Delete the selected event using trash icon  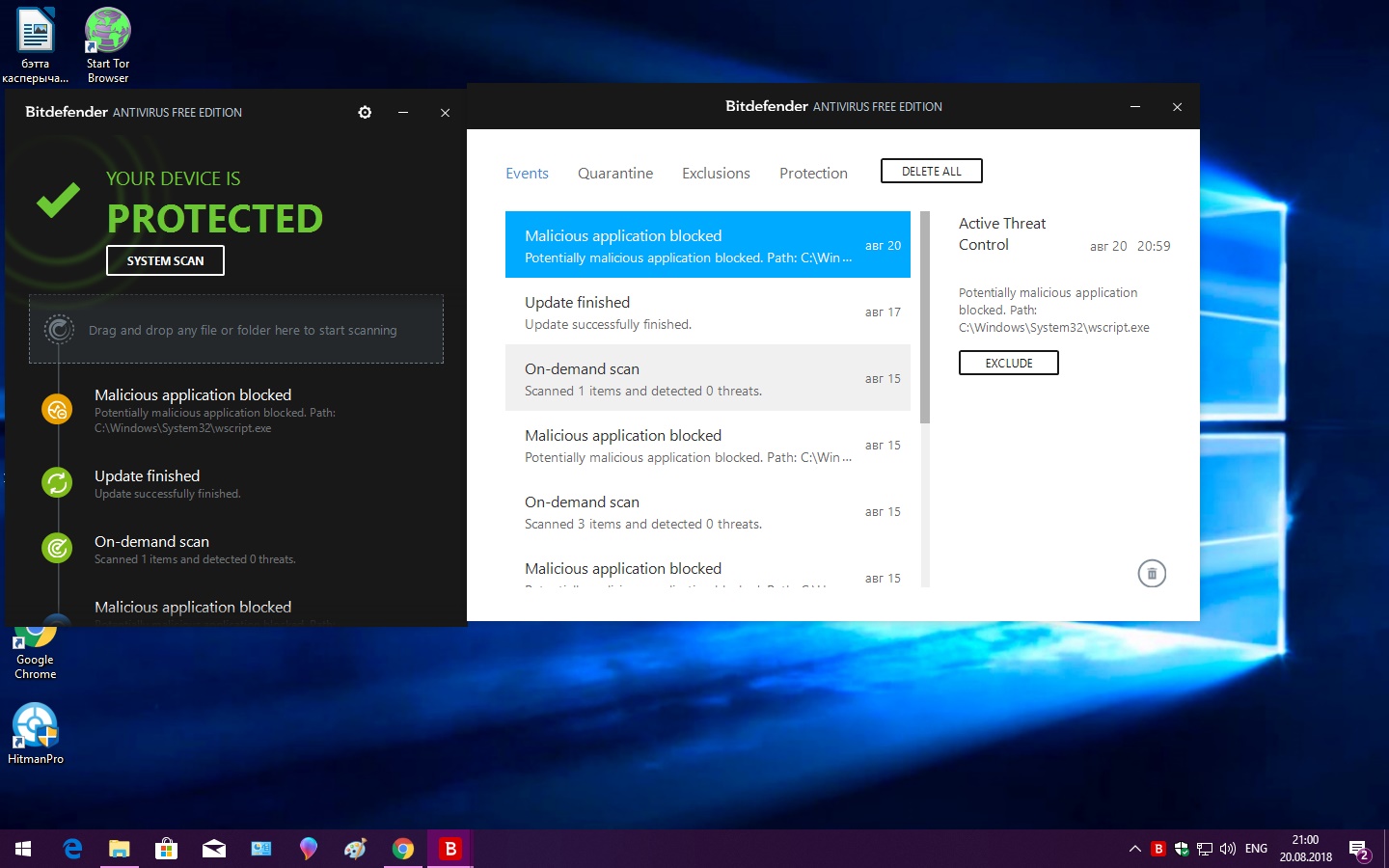(x=1152, y=574)
